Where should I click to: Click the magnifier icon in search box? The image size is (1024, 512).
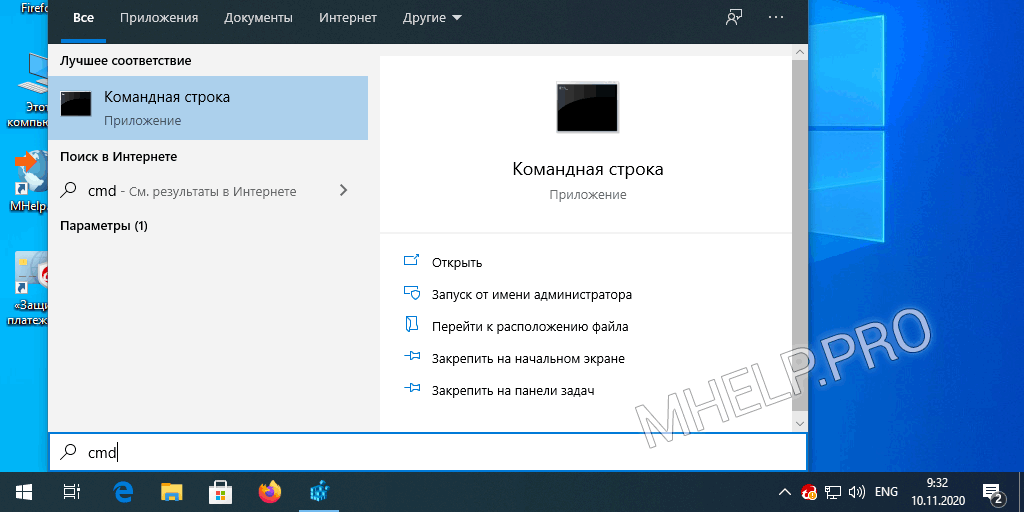(69, 452)
